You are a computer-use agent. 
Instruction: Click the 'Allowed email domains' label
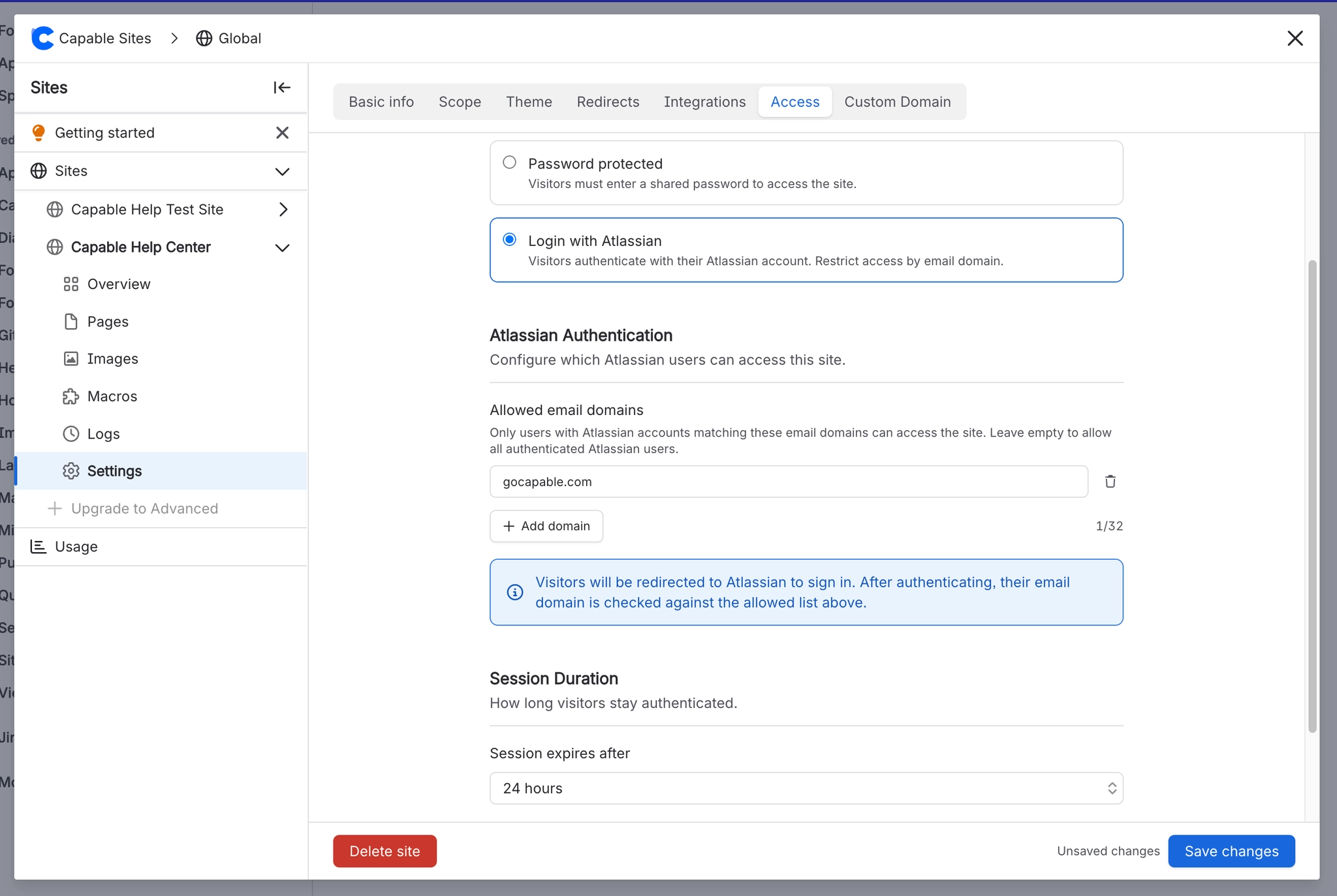pos(567,410)
